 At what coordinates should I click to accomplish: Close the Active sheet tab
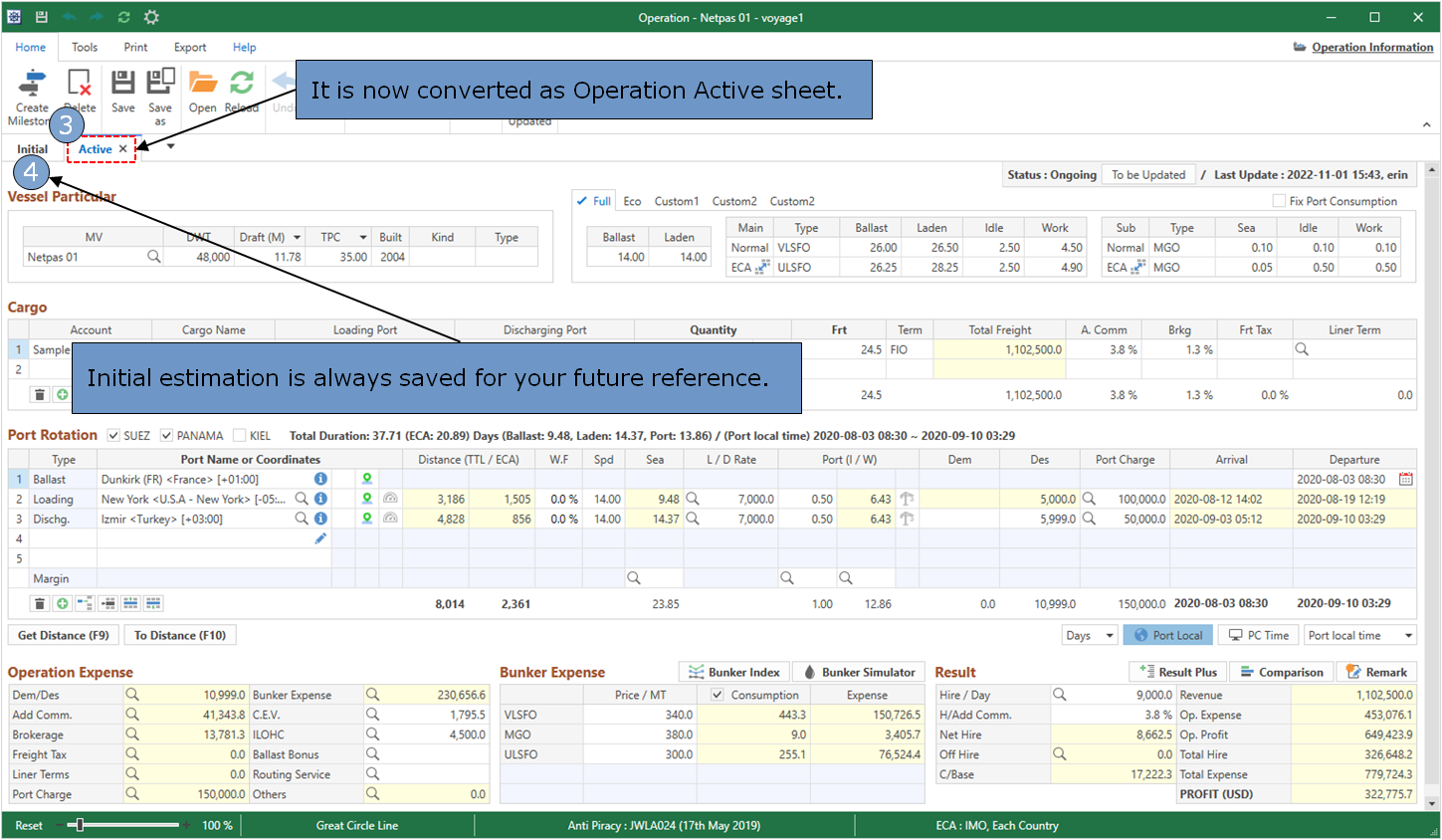(123, 149)
